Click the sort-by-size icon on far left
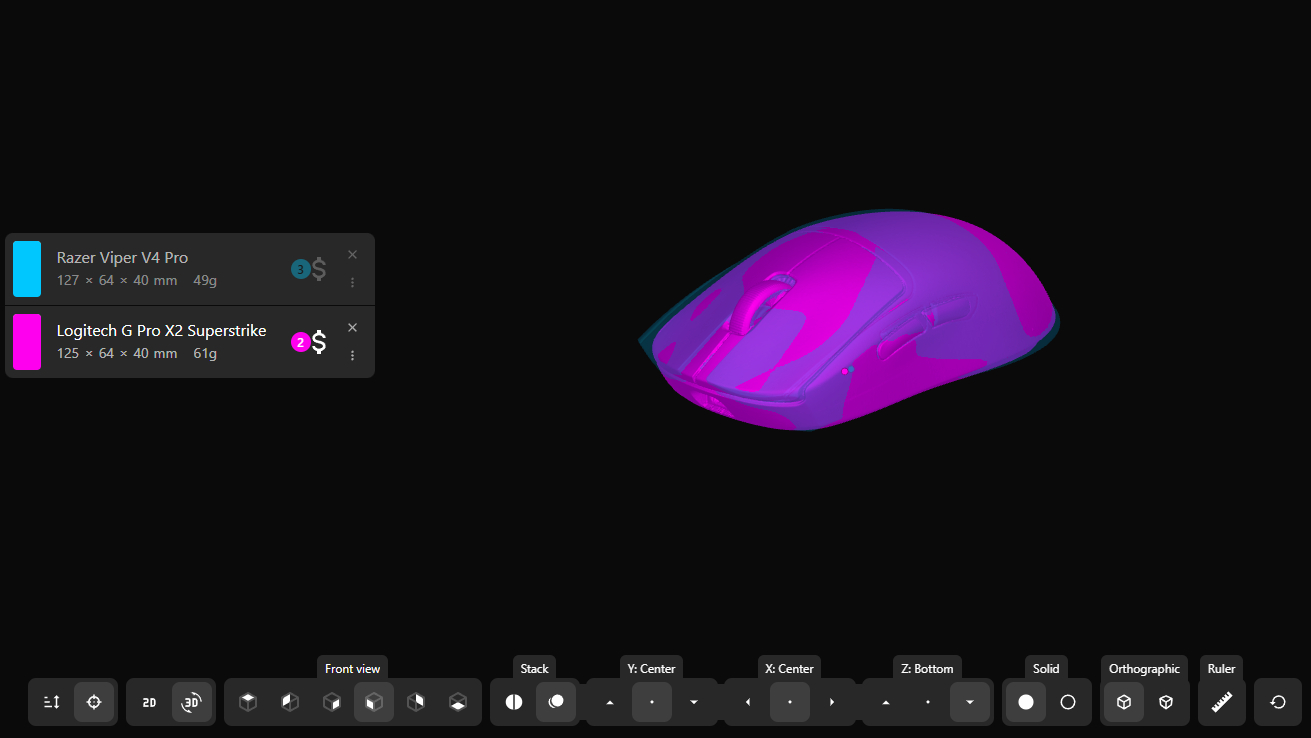 [51, 702]
